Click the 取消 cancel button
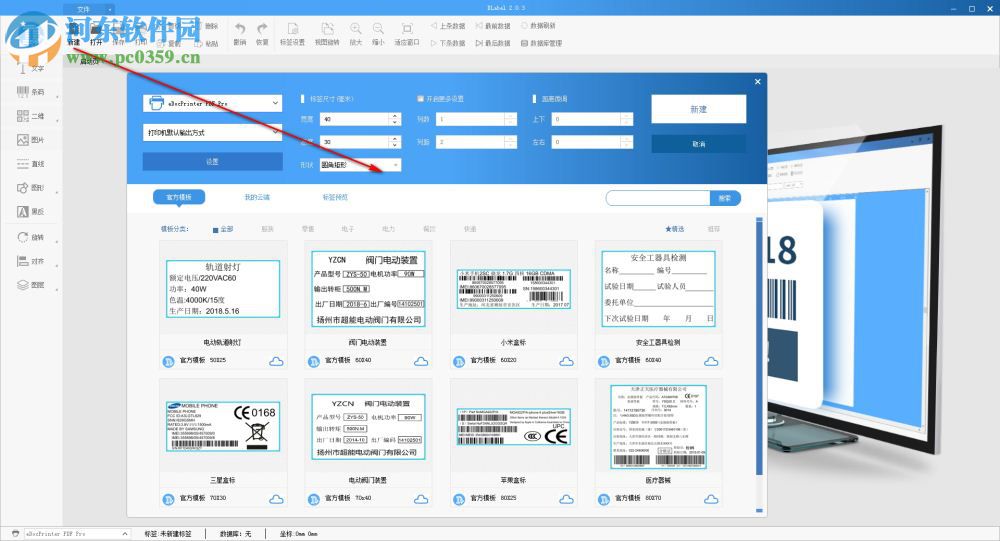Image resolution: width=1000 pixels, height=541 pixels. pos(698,144)
